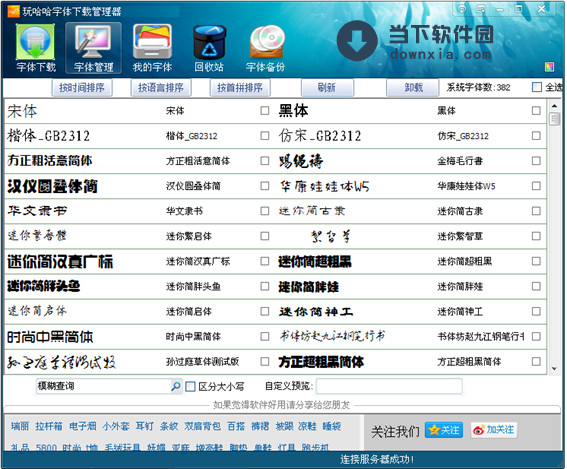The height and width of the screenshot is (469, 567).
Task: Click the 自定义预览 preview text field
Action: click(x=389, y=386)
